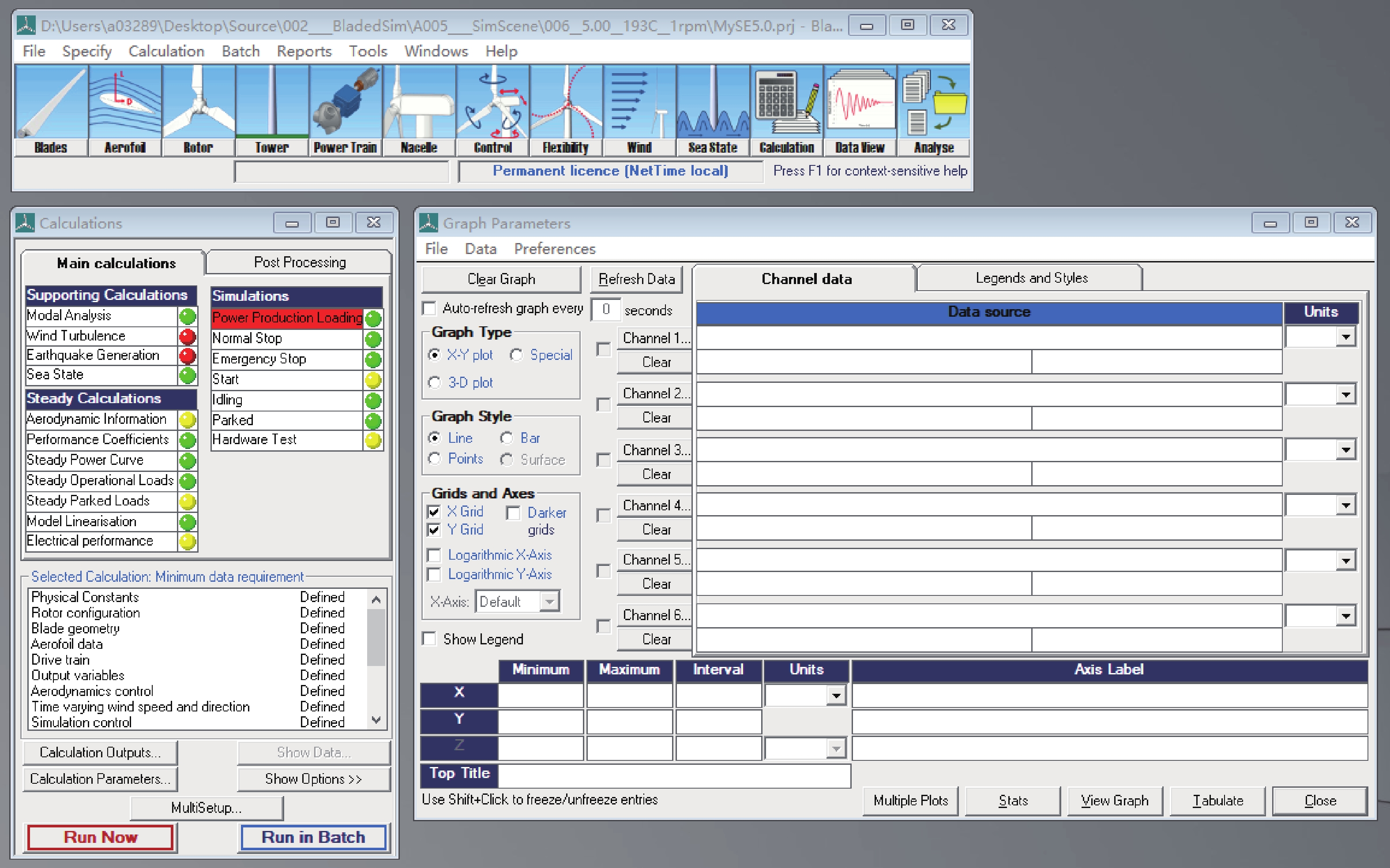Viewport: 1390px width, 868px height.
Task: Click the yellow status light for Aerodynamic Information
Action: (187, 419)
